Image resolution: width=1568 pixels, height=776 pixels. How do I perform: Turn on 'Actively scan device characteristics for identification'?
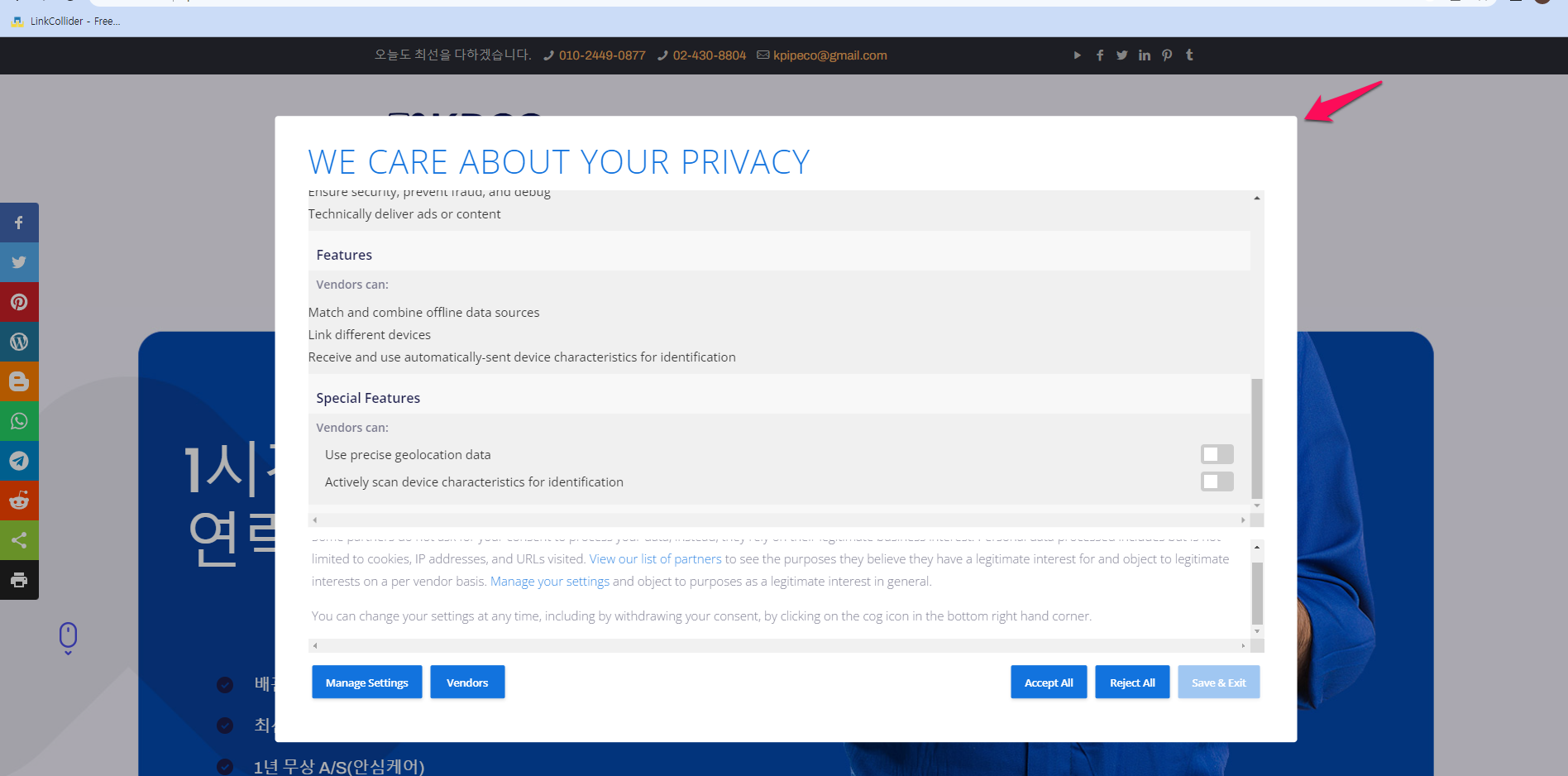(x=1217, y=481)
